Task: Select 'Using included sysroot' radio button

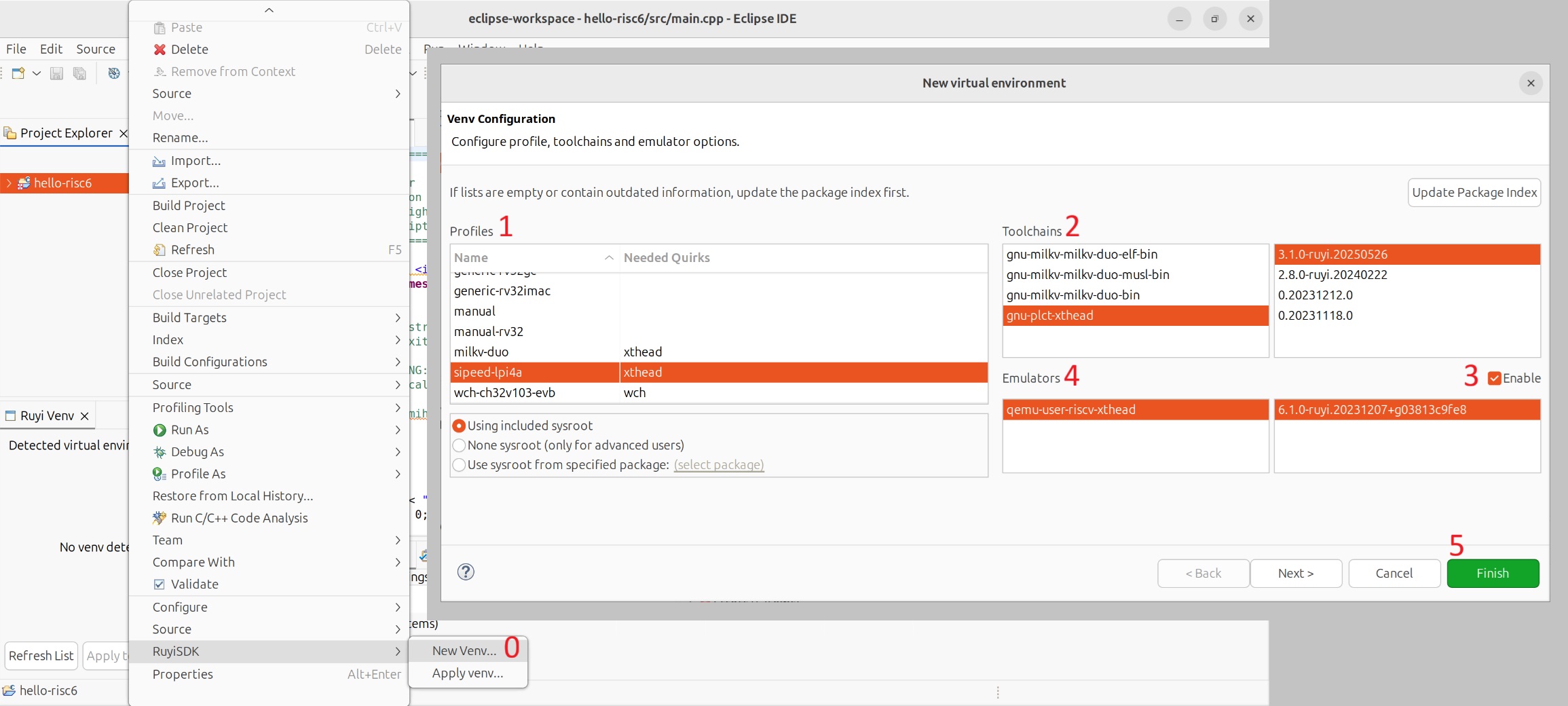Action: (x=459, y=426)
